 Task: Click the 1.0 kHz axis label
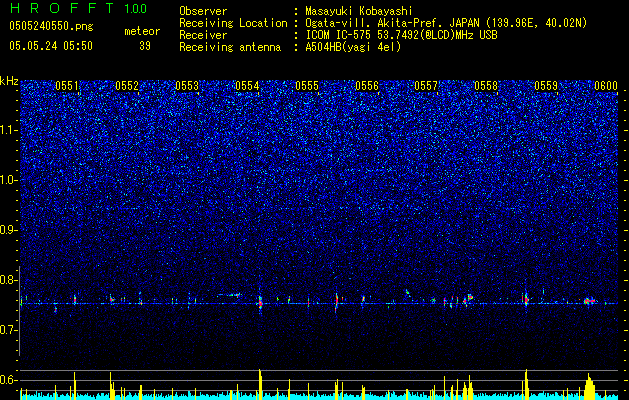[9, 180]
